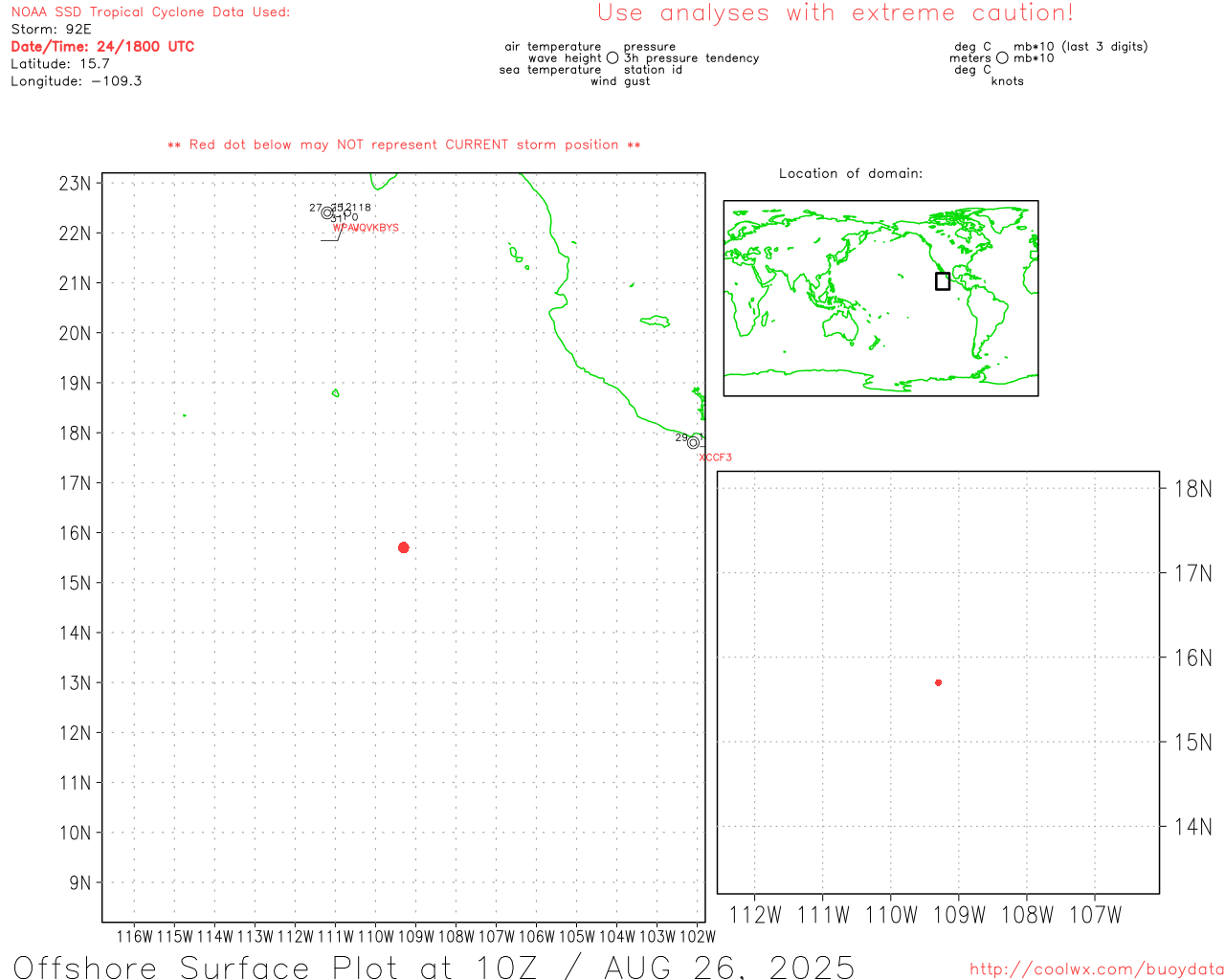Click the overlapping red station IDs near 22N

(366, 228)
